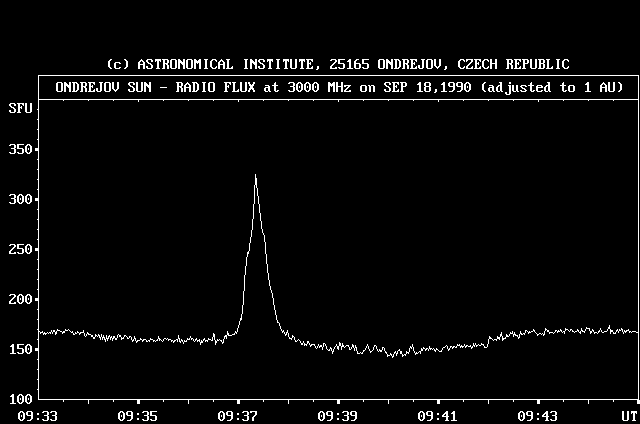
Task: Click the 09:35 time axis label
Action: click(137, 414)
